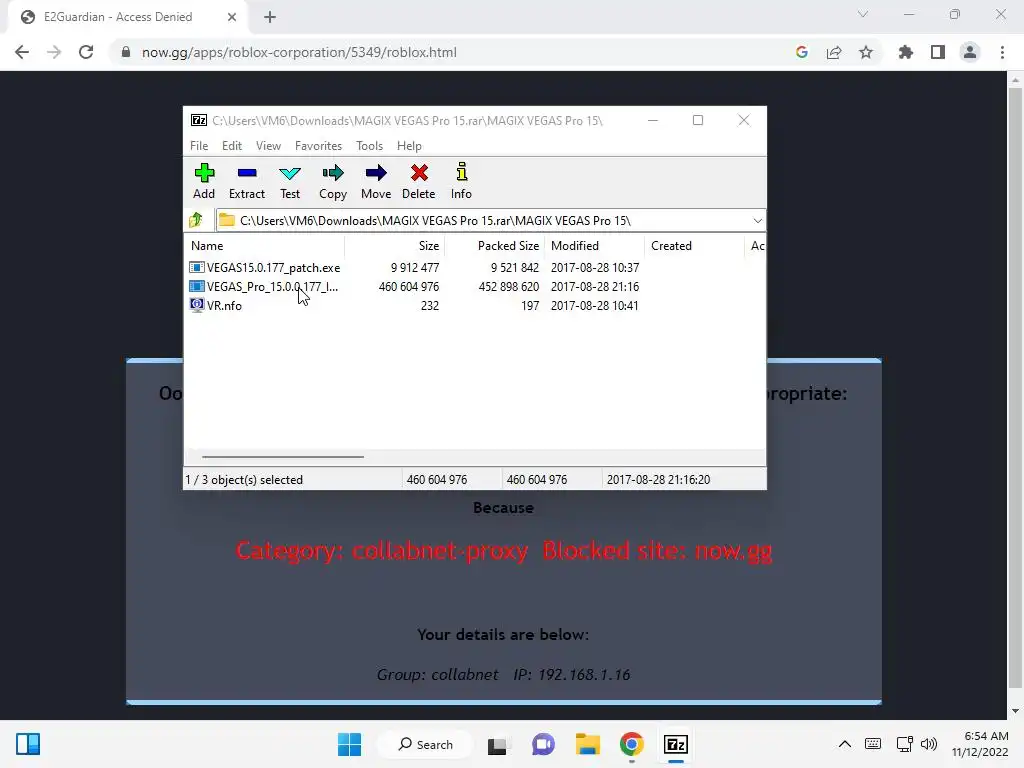Open the View menu in 7-Zip

(268, 146)
